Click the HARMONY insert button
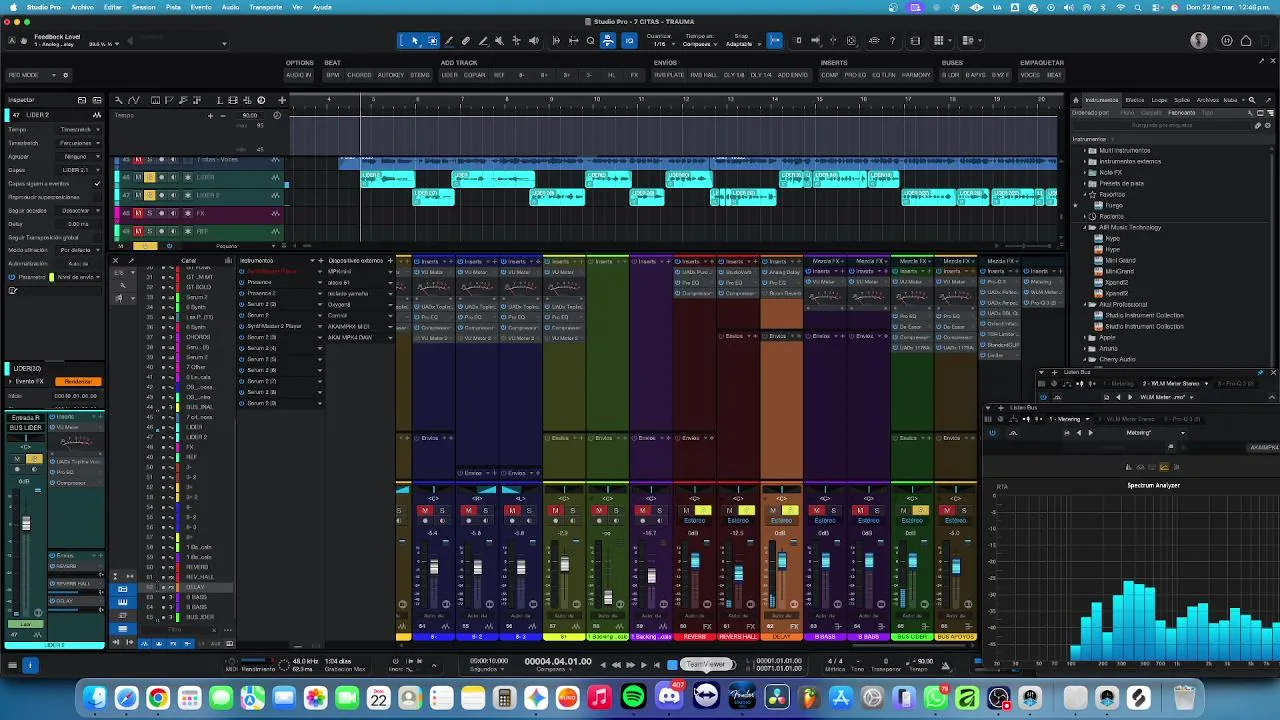 pos(916,75)
